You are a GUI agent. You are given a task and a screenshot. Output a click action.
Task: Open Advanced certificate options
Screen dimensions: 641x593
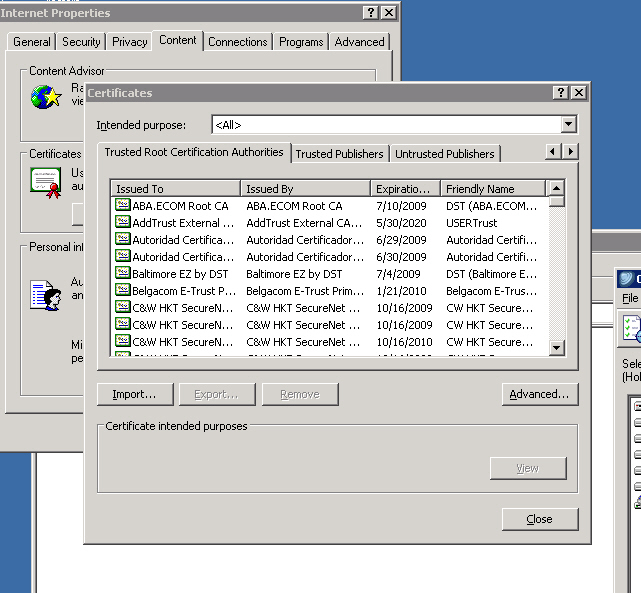[540, 394]
